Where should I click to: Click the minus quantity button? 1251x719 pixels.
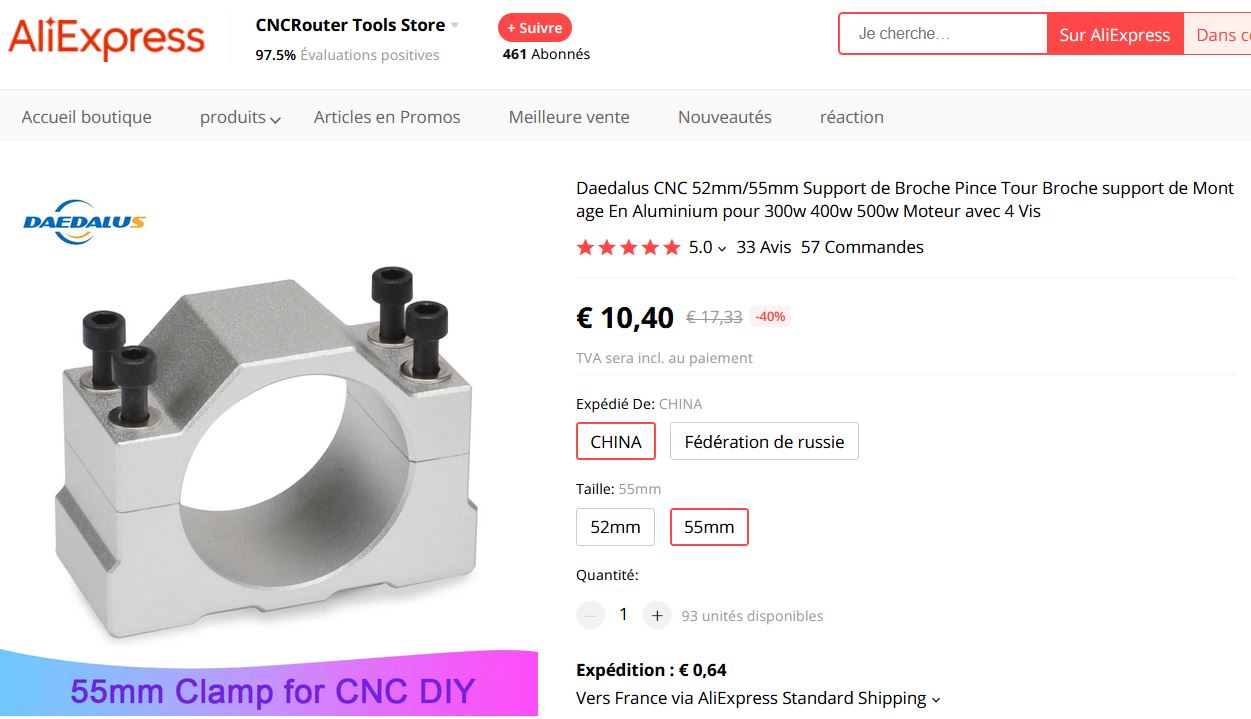point(591,615)
